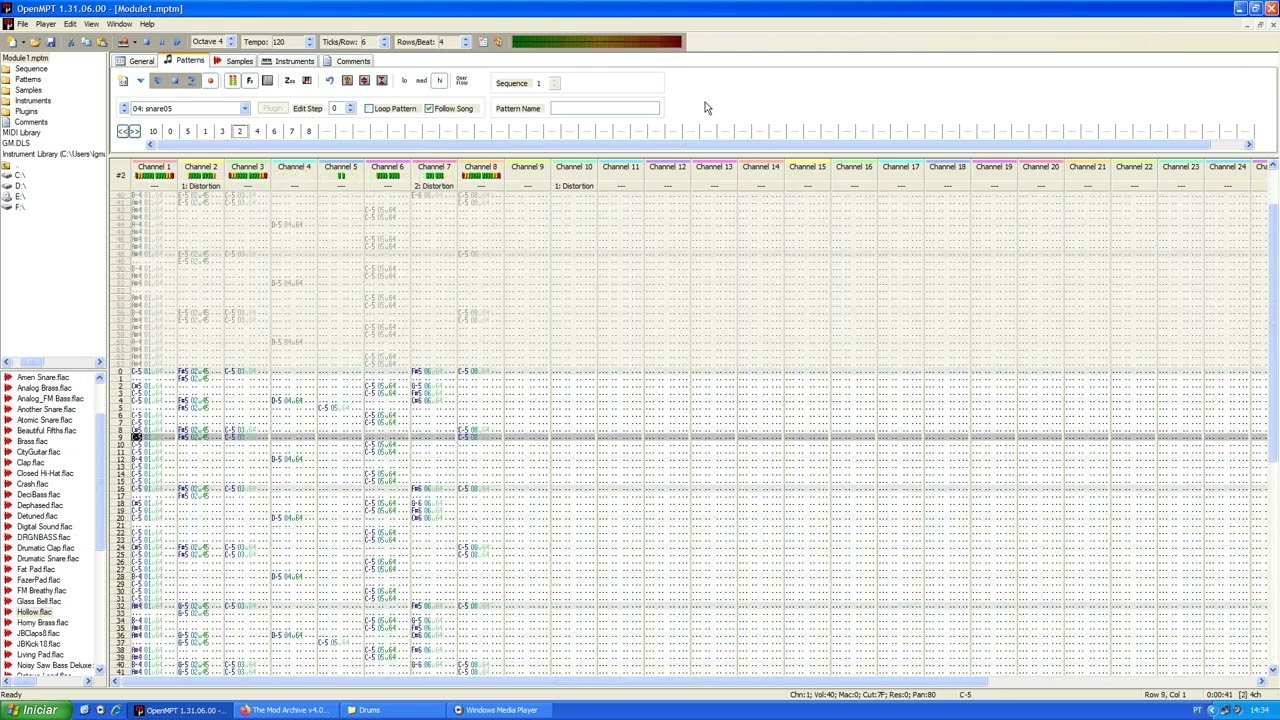Click the MIDI setup icon near the VU meter
This screenshot has height=720, width=1280.
(497, 42)
